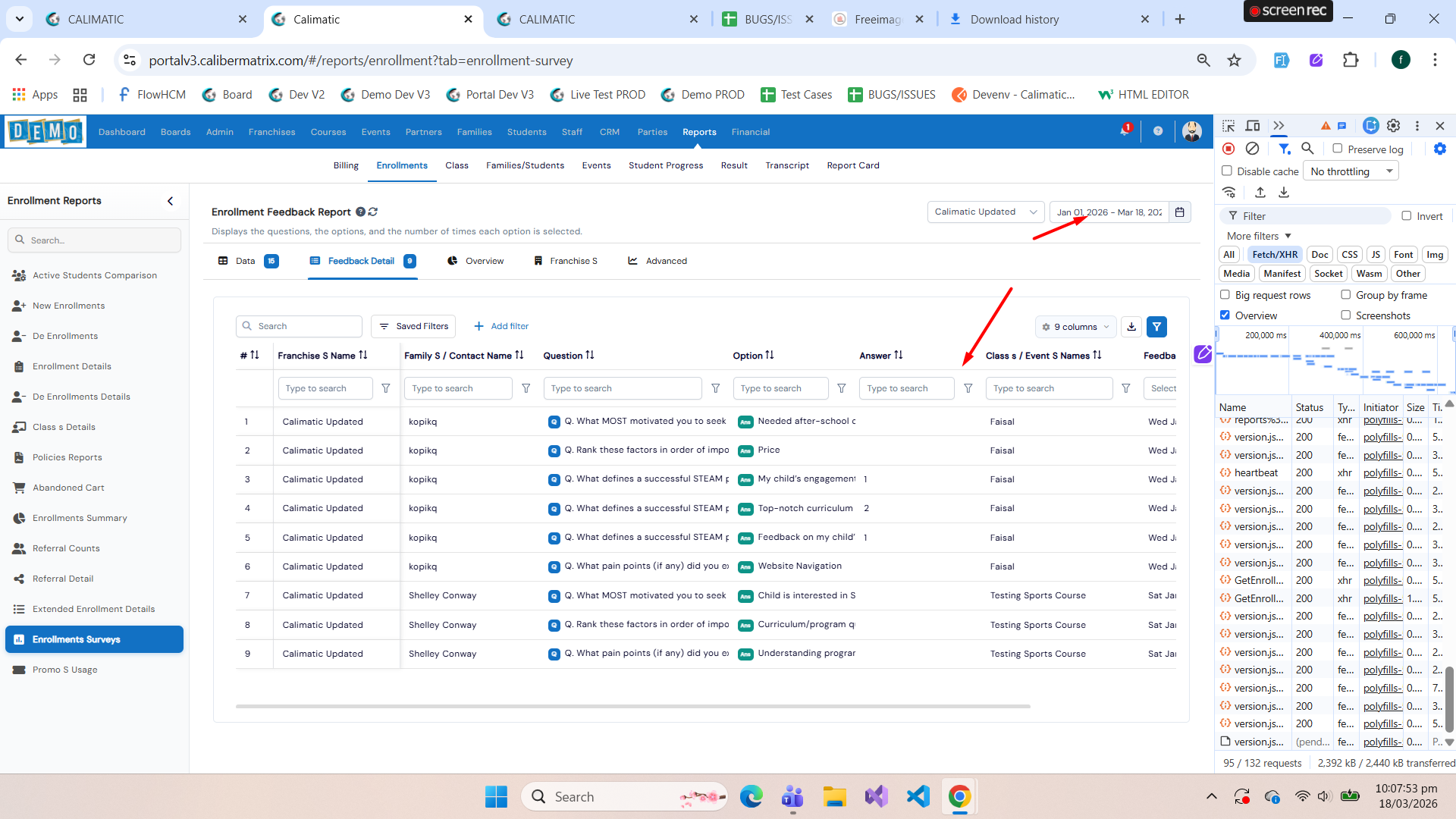
Task: Click the notification bell icon
Action: [x=1125, y=131]
